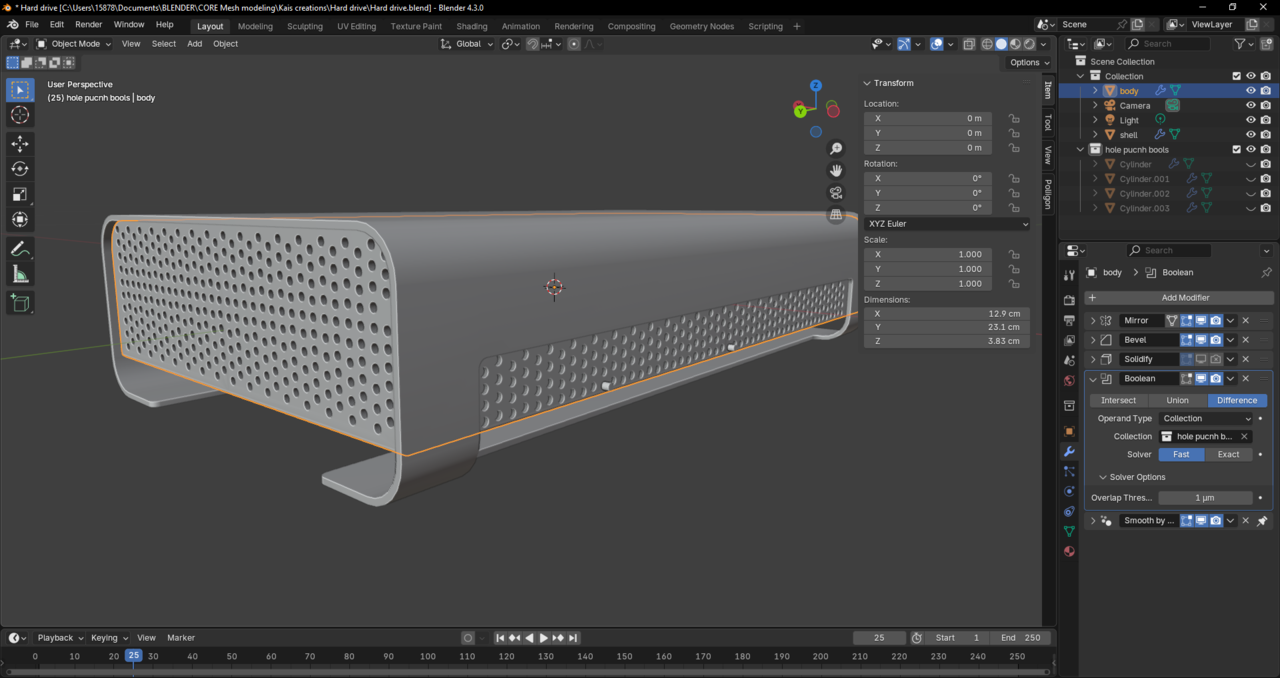Click the Toggle Camera View icon
The image size is (1280, 678).
click(836, 193)
